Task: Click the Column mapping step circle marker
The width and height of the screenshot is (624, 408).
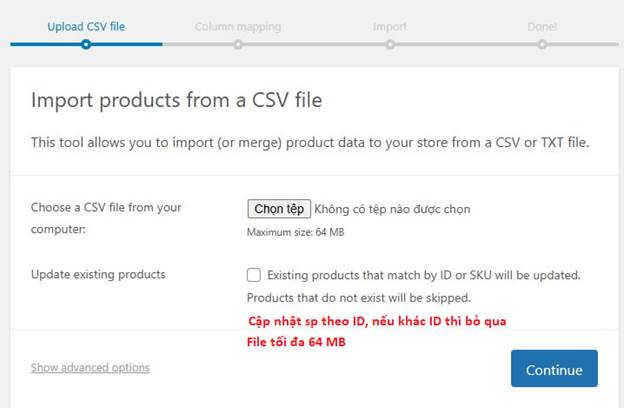Action: point(238,44)
